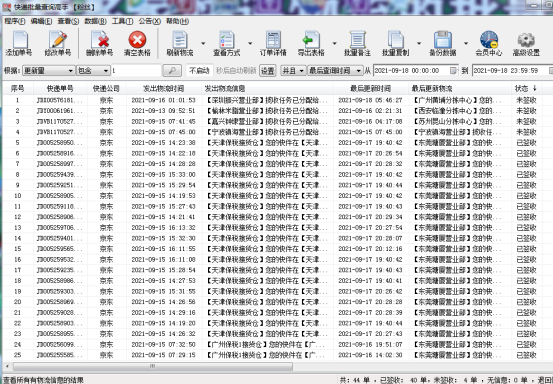Click the 状态 column header with sort arrow
Image resolution: width=553 pixels, height=384 pixels.
tap(526, 89)
